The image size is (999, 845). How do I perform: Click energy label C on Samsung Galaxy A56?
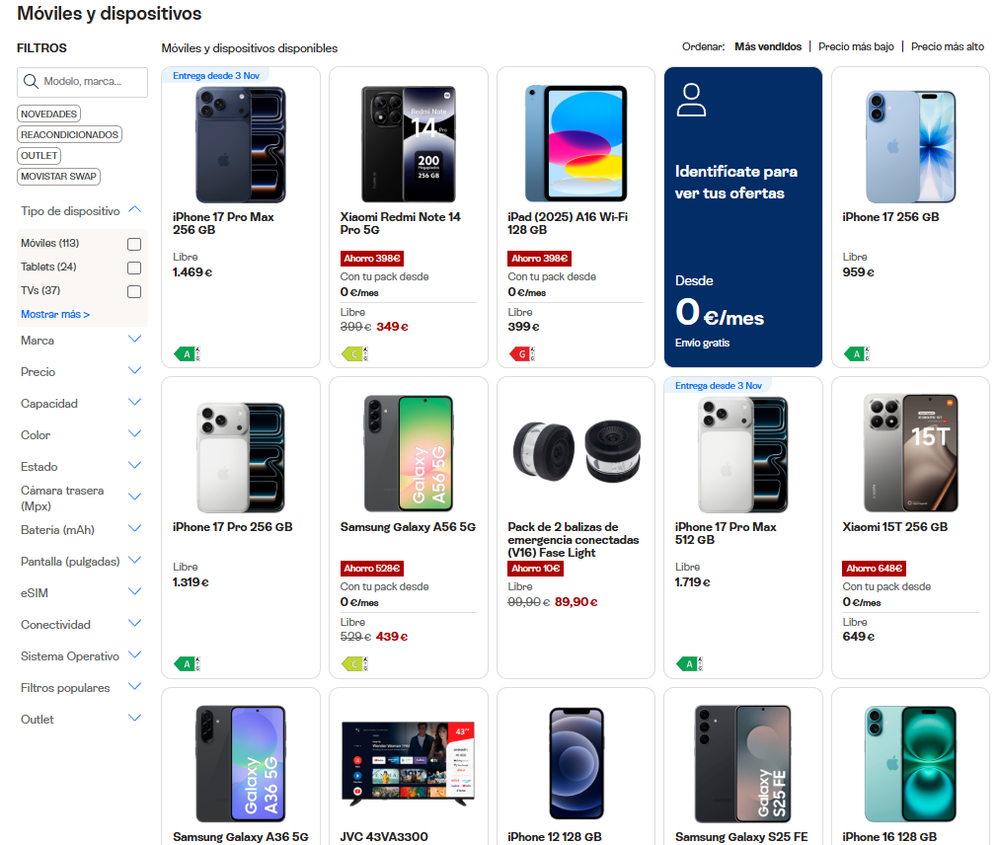tap(355, 663)
